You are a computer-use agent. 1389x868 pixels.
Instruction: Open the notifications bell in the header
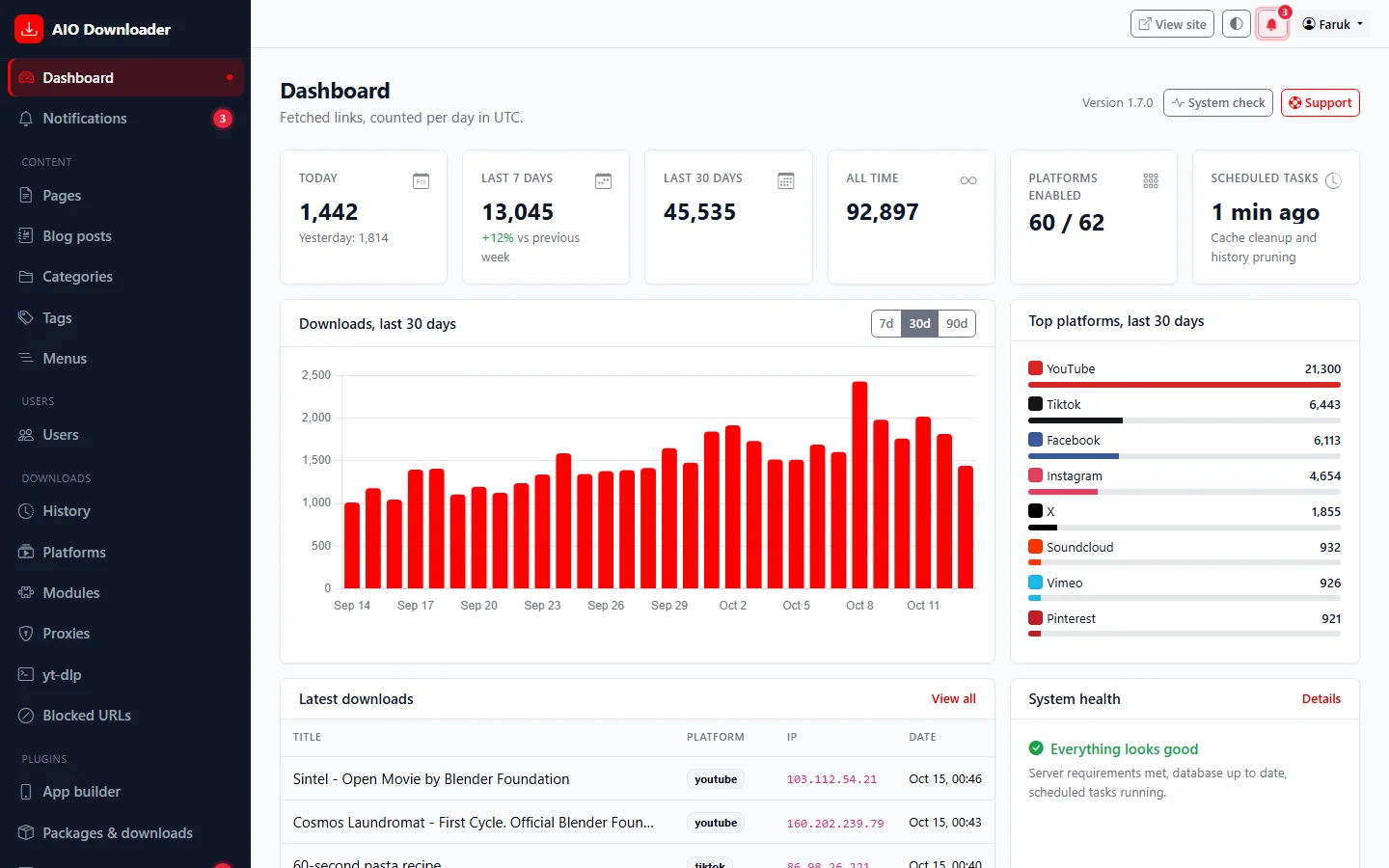(1271, 24)
